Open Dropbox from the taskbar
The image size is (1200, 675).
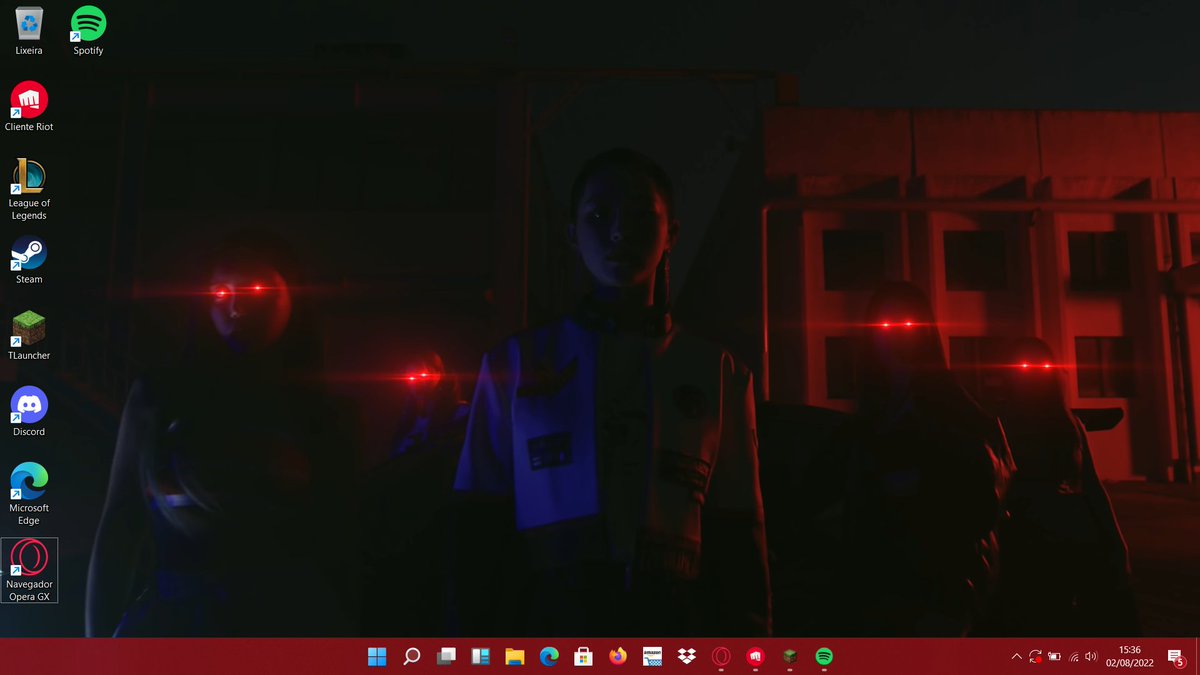686,657
